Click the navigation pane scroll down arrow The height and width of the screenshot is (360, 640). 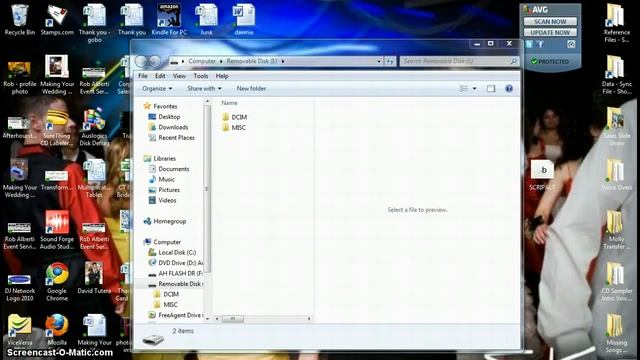[207, 318]
